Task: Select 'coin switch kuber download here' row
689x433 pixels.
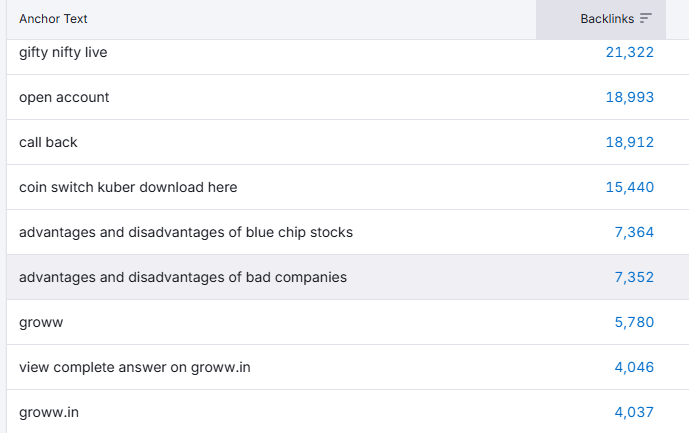Action: tap(348, 187)
